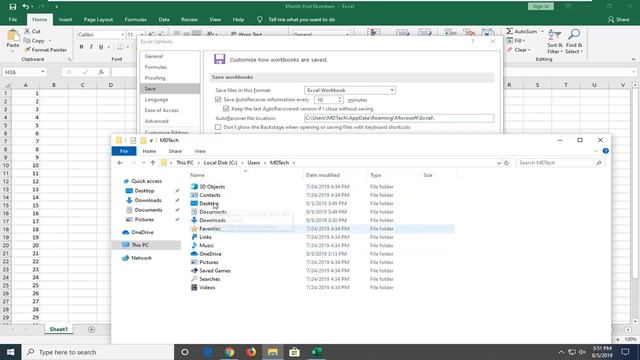Open Microsoft Store from the taskbar
This screenshot has height=360, width=640.
[x=294, y=352]
